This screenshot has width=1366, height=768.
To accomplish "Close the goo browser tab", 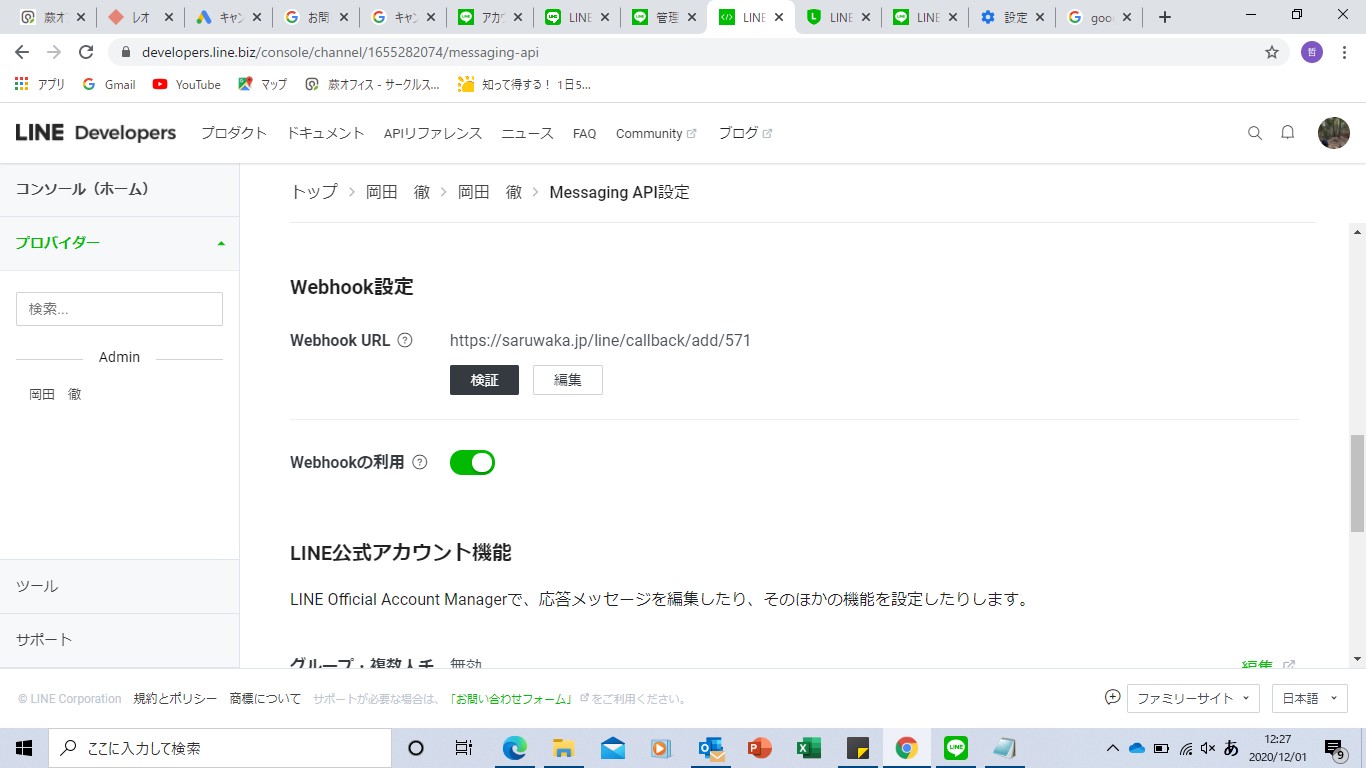I will [x=1129, y=17].
